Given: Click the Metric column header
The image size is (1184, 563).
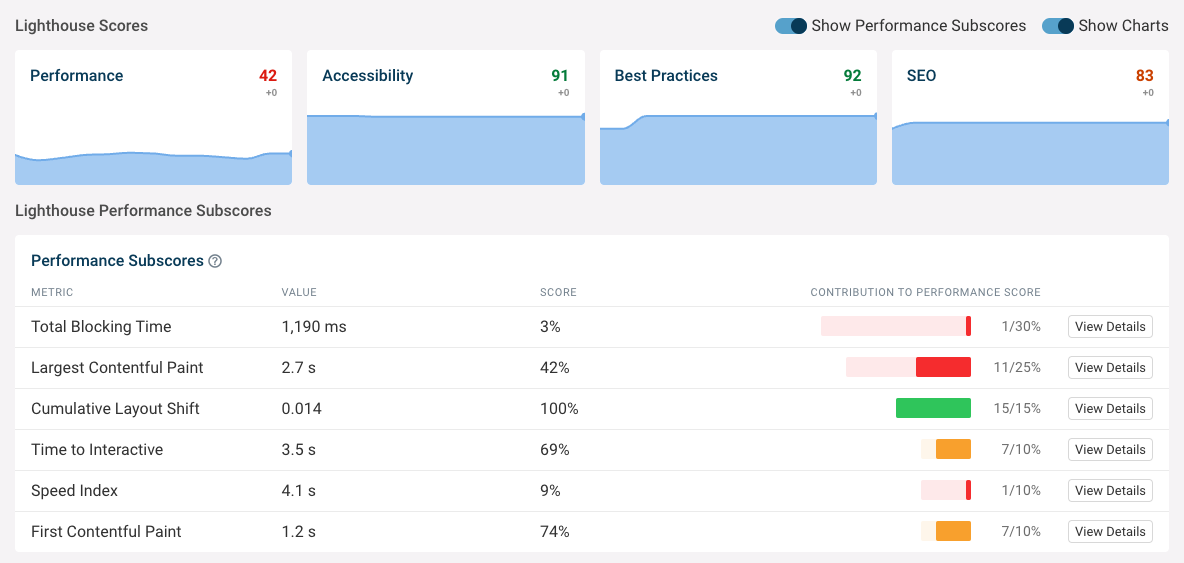Looking at the screenshot, I should tap(52, 292).
